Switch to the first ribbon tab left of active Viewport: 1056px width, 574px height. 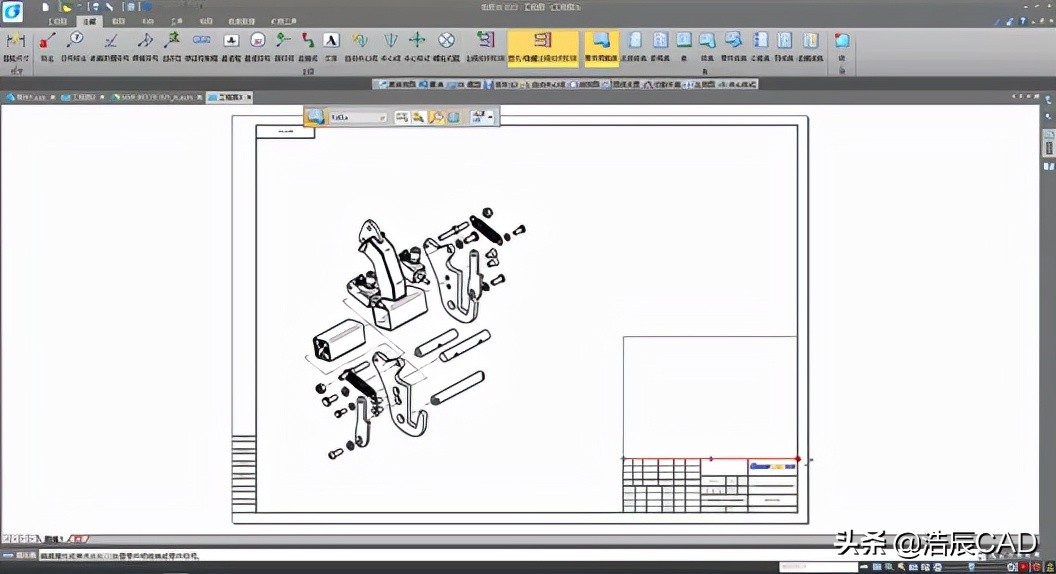click(60, 20)
